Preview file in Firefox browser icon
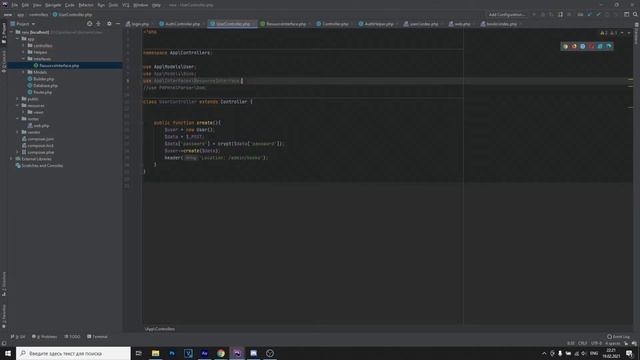Screen dimensions: 640x360 pyautogui.click(x=574, y=46)
